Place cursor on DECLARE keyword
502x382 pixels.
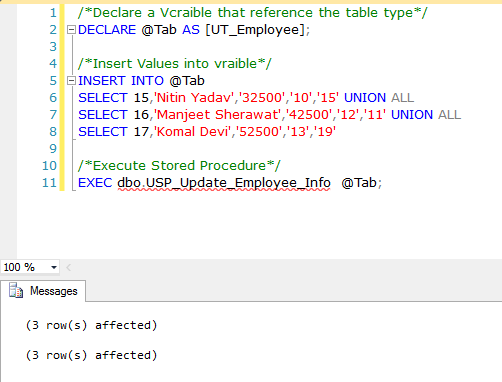coord(107,30)
